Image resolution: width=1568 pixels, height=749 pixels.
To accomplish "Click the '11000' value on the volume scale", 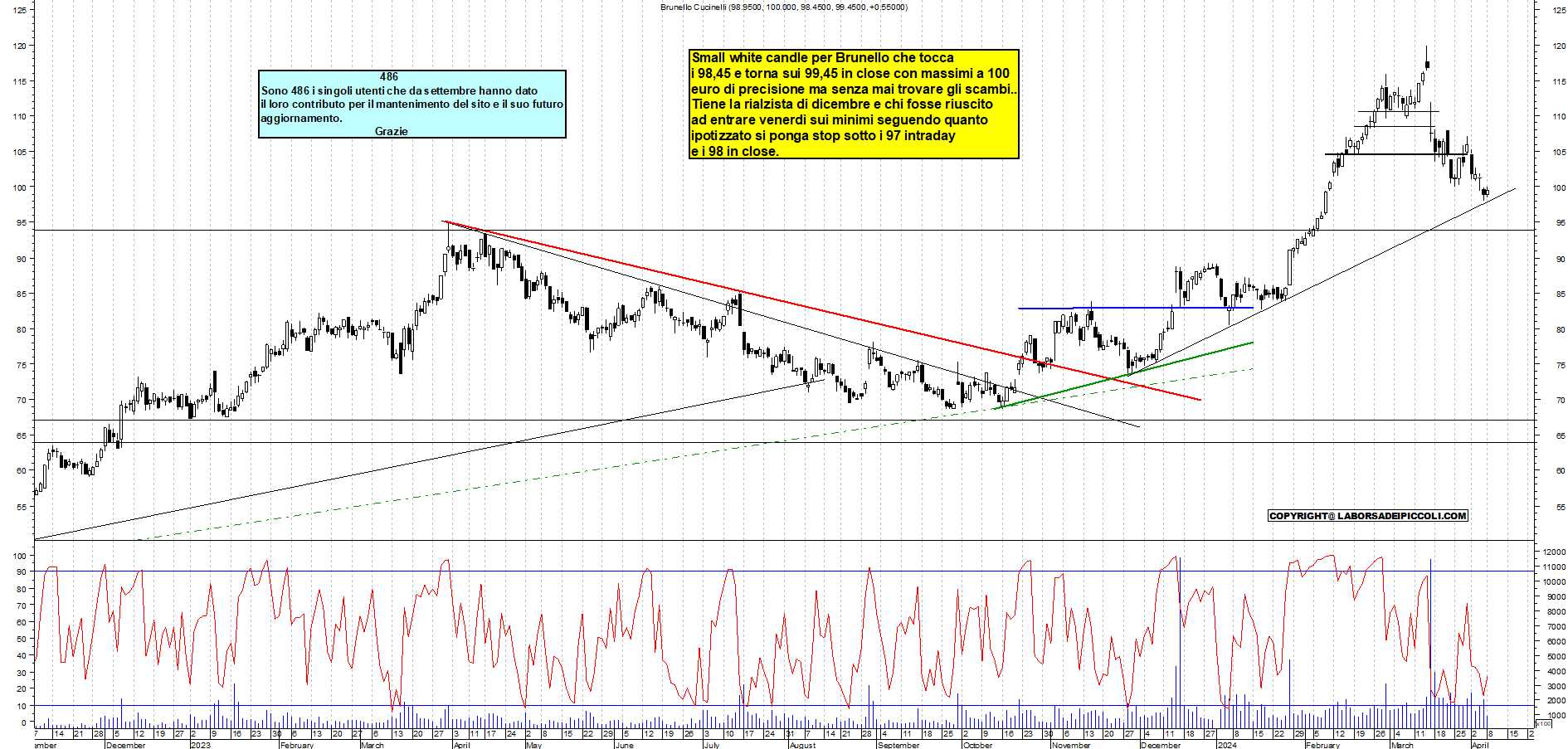I will click(1554, 567).
